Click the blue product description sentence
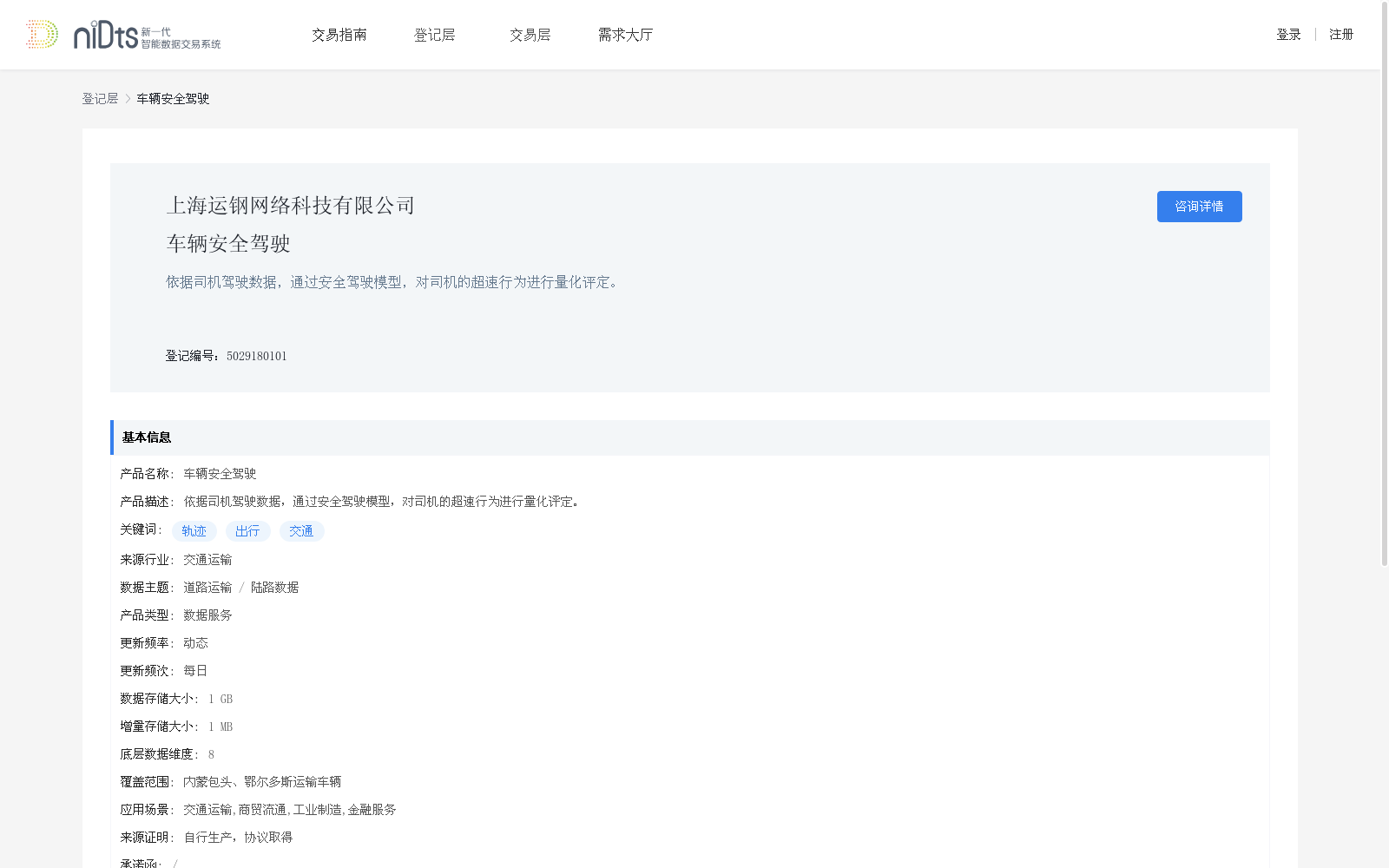Viewport: 1389px width, 868px height. tap(395, 282)
